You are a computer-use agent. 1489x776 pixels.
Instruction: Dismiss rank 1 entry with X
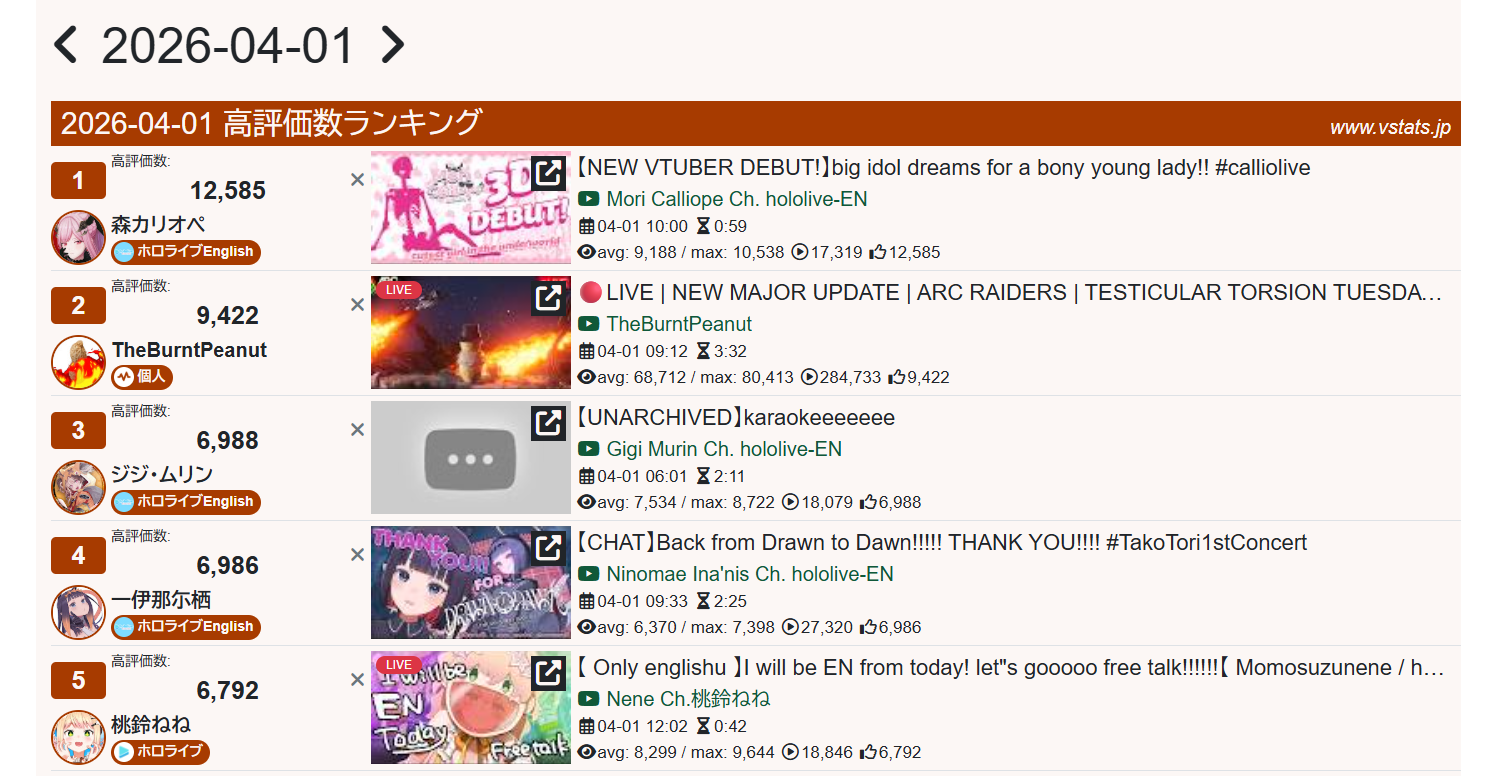pyautogui.click(x=357, y=180)
